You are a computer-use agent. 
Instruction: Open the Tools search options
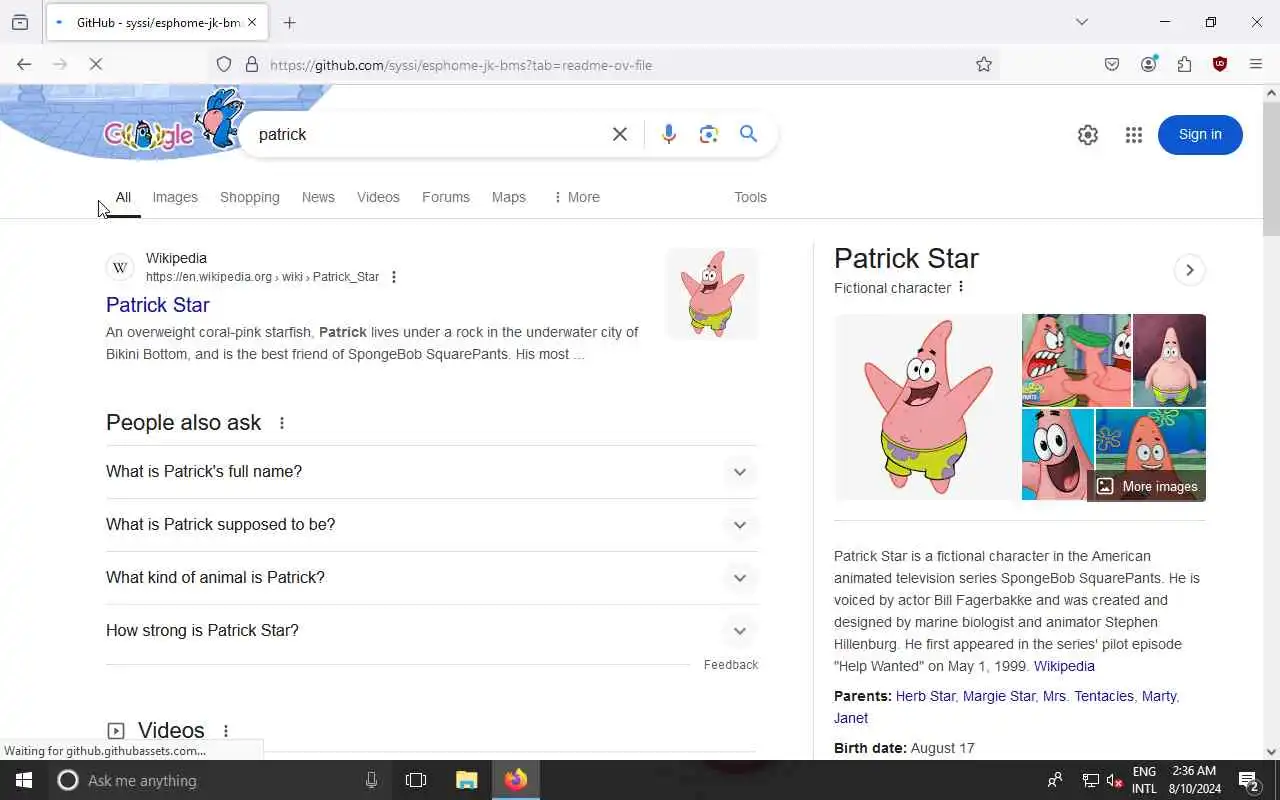point(750,197)
